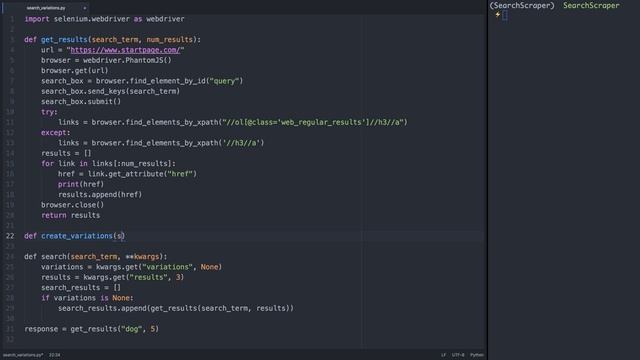This screenshot has height=360, width=640.
Task: Click the '//h3//a' xpath string on line 13
Action: point(241,143)
